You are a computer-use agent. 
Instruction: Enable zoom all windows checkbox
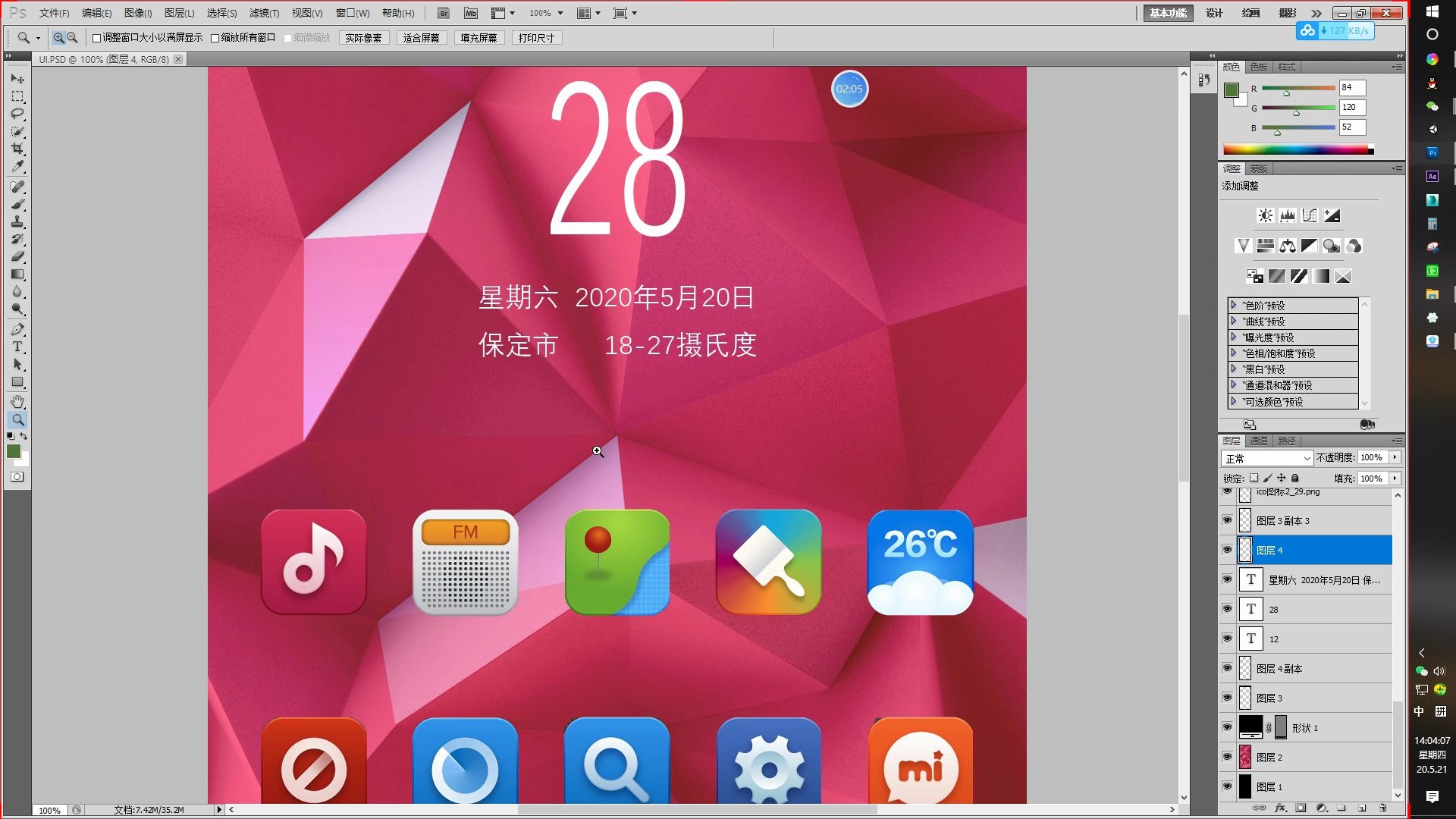pos(215,38)
